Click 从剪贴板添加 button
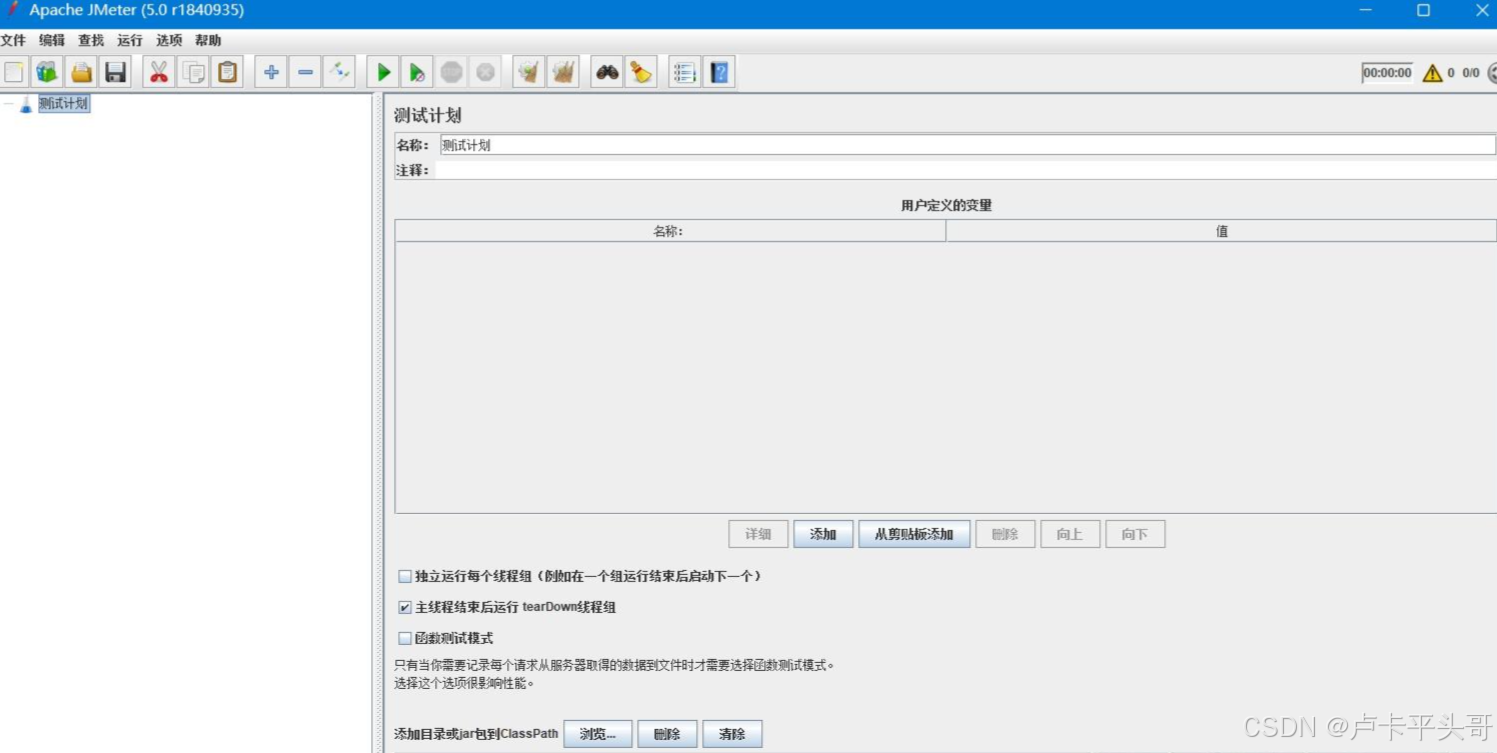The image size is (1497, 753). pyautogui.click(x=914, y=534)
